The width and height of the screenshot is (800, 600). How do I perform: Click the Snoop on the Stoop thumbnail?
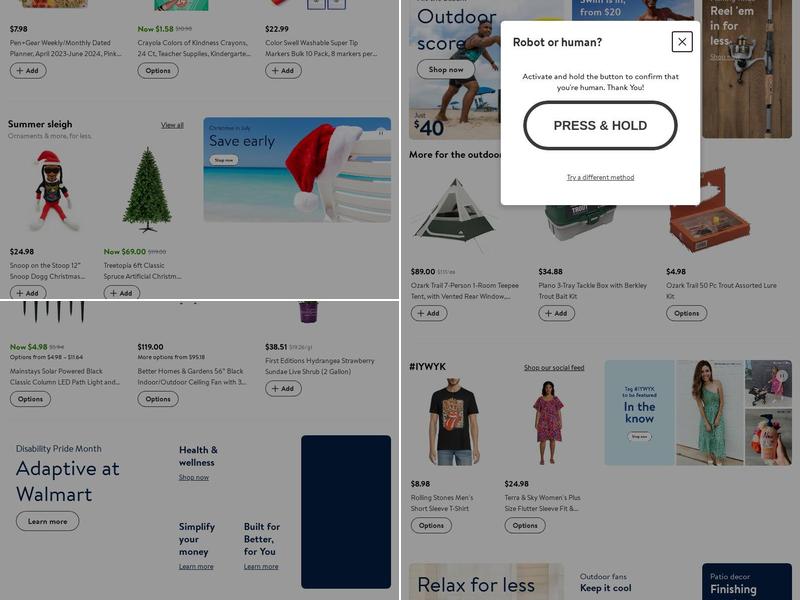coord(53,192)
